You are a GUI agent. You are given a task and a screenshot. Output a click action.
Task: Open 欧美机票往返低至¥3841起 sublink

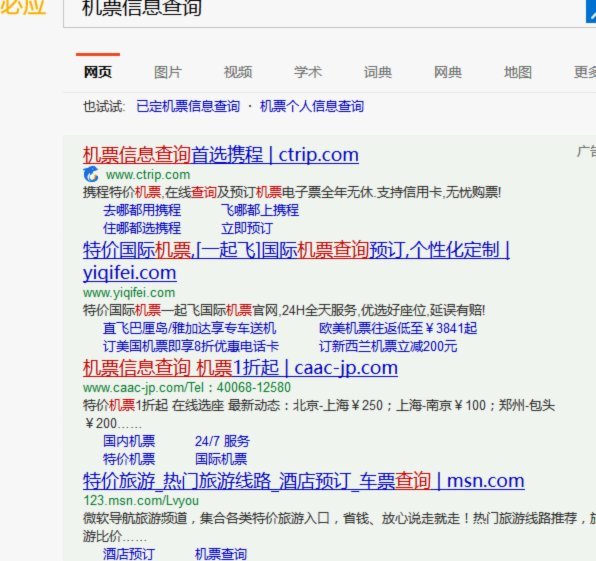point(398,328)
